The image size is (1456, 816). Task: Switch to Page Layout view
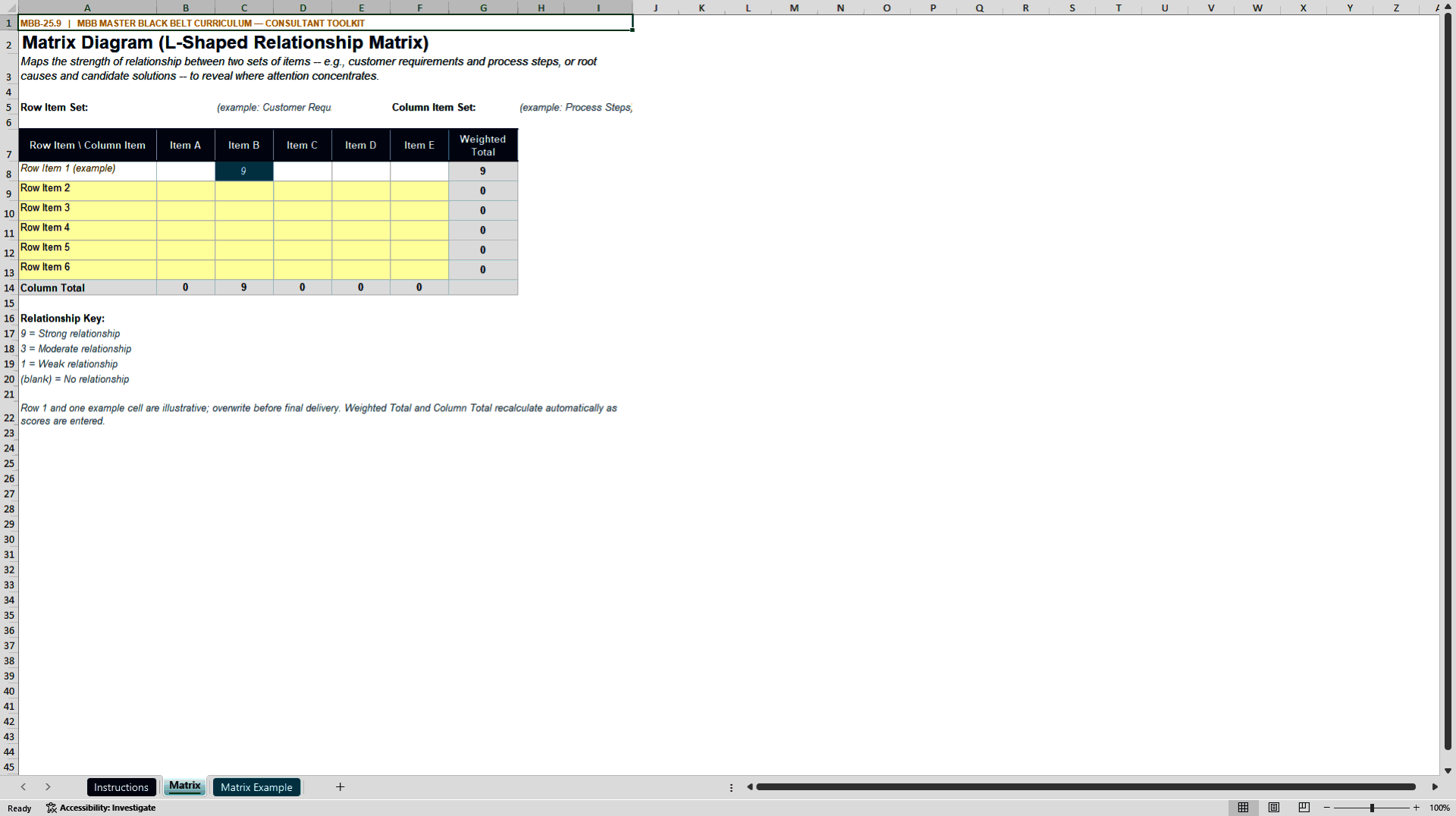[1274, 808]
